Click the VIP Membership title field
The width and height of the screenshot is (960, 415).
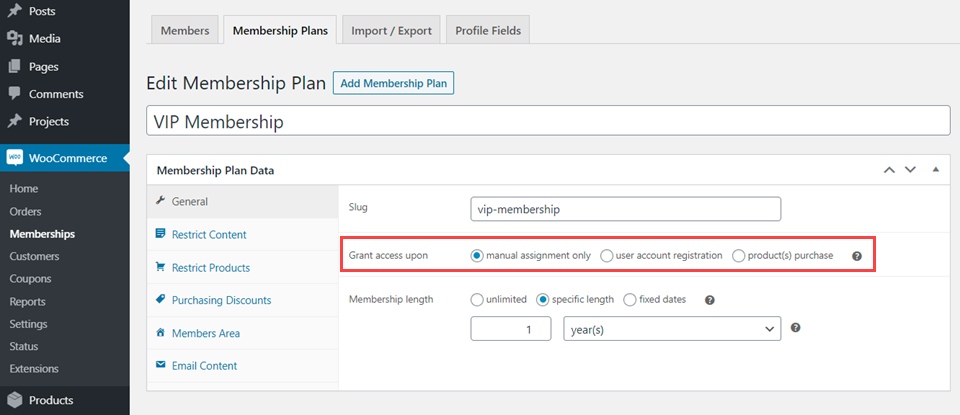click(x=549, y=121)
